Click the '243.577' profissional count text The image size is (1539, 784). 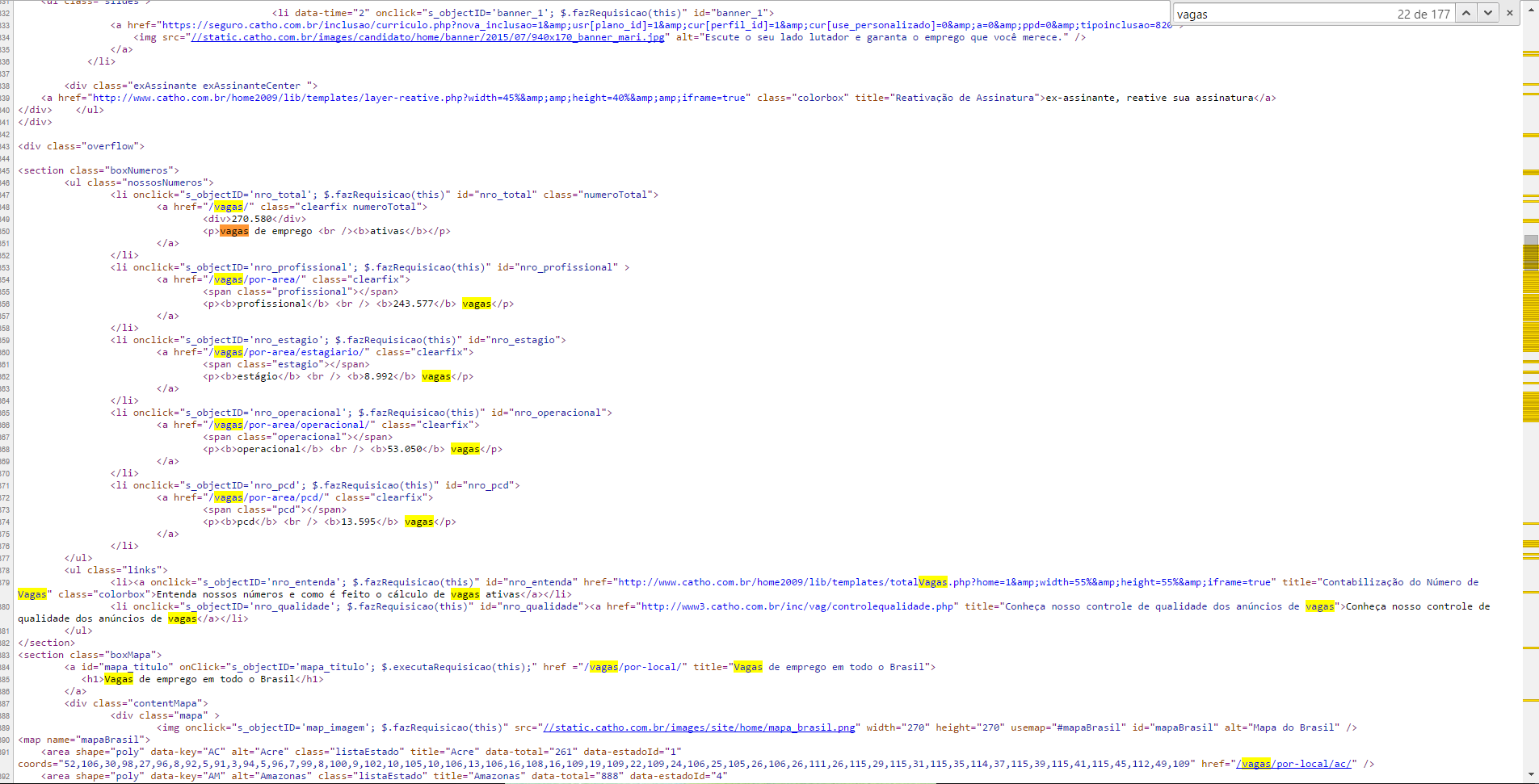pyautogui.click(x=414, y=304)
